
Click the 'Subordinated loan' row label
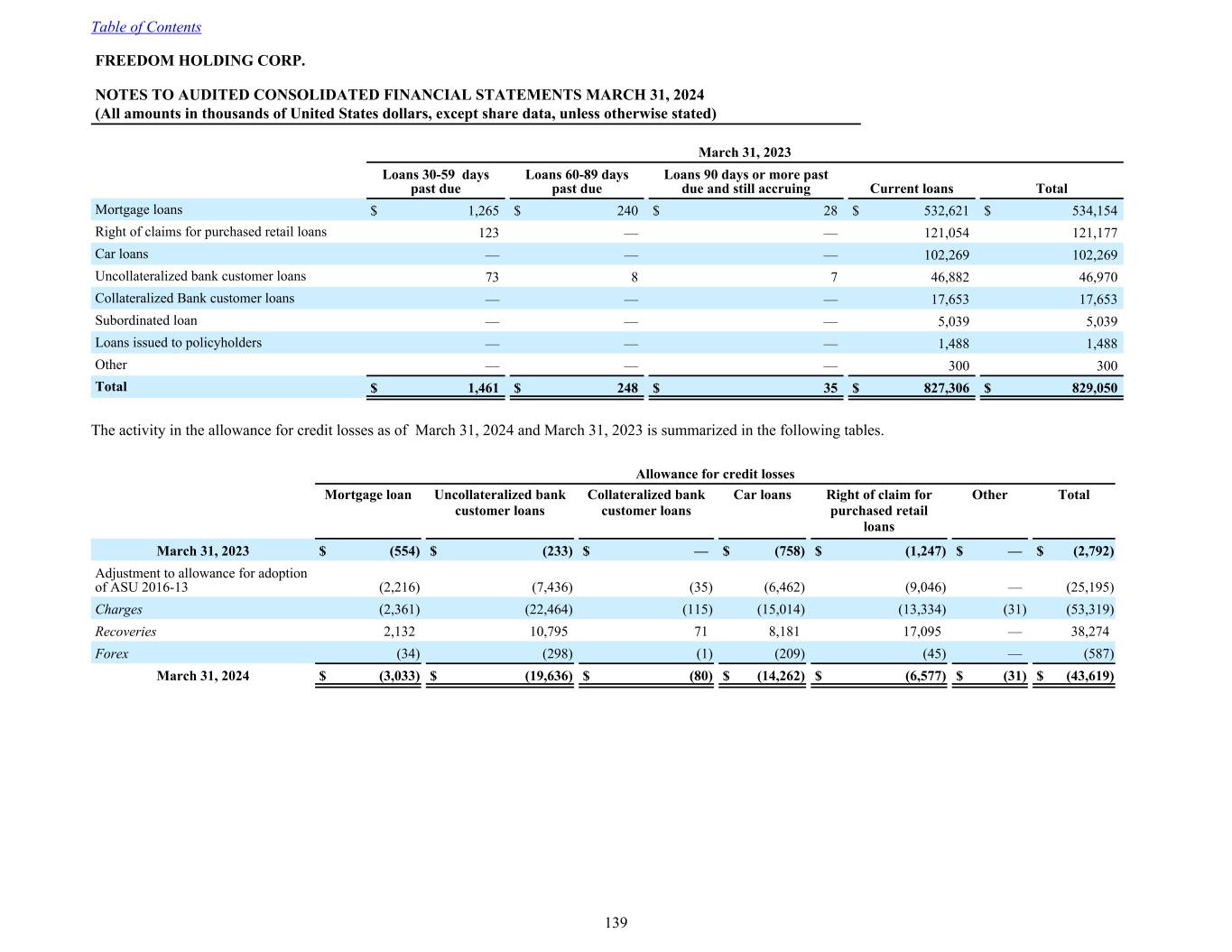pyautogui.click(x=145, y=320)
